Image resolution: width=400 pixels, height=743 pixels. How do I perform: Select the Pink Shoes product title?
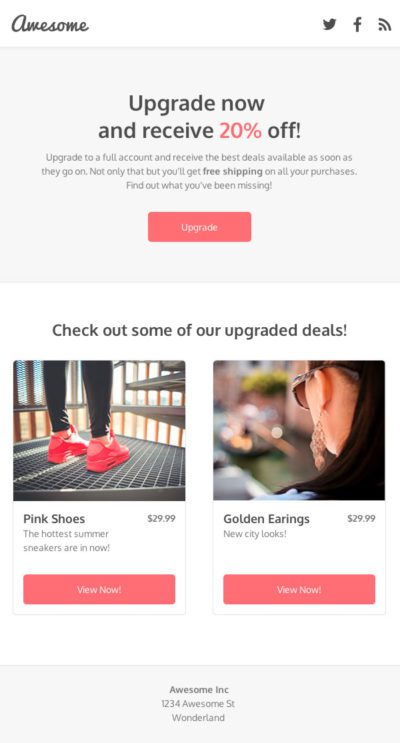pyautogui.click(x=54, y=519)
